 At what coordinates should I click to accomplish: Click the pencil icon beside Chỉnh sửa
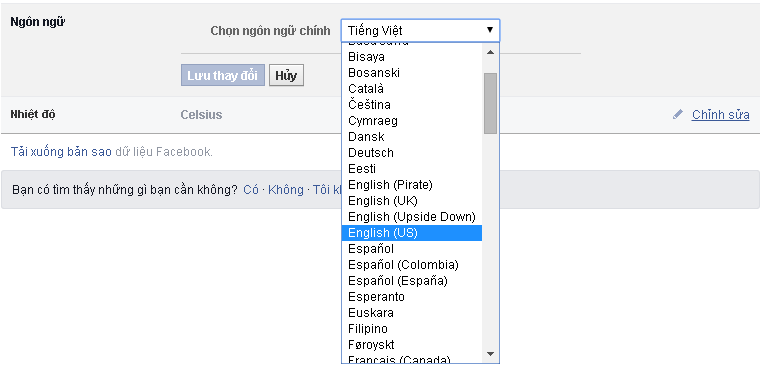(678, 115)
